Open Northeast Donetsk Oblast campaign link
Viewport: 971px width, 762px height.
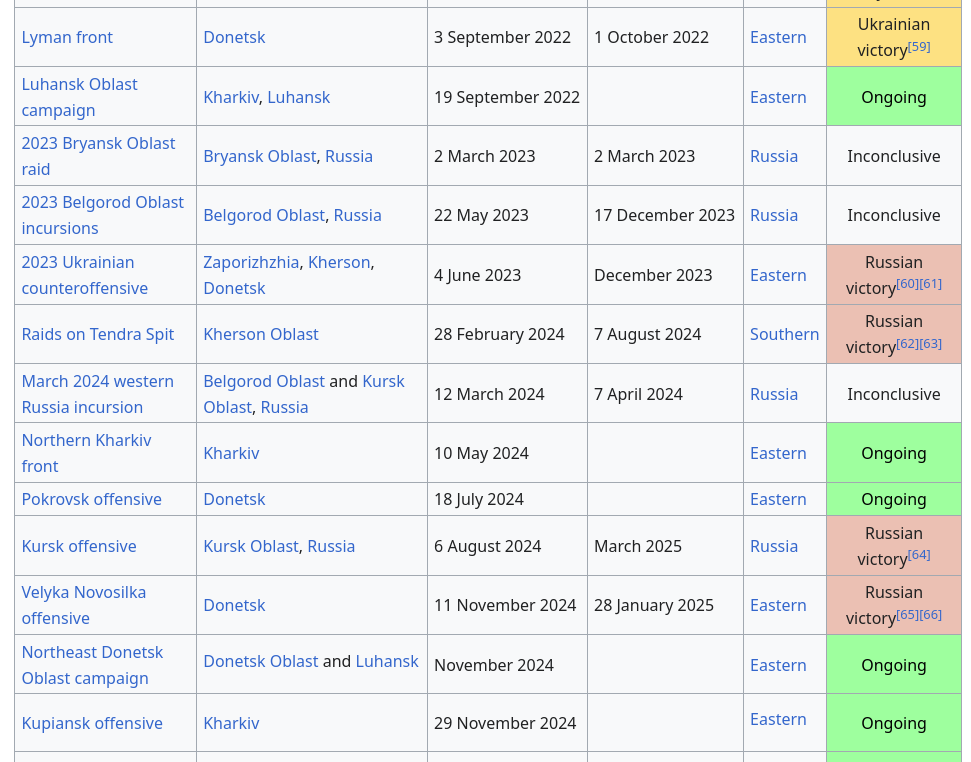point(92,665)
